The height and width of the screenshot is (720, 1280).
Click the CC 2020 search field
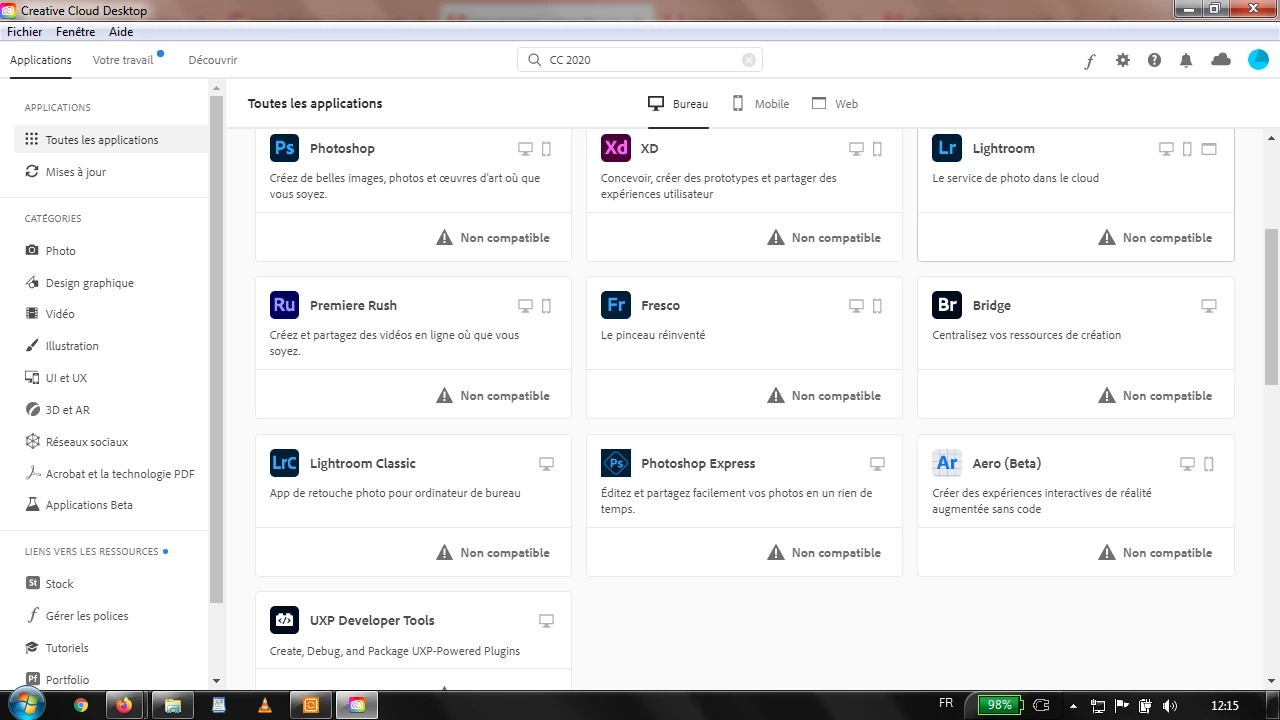pyautogui.click(x=640, y=60)
